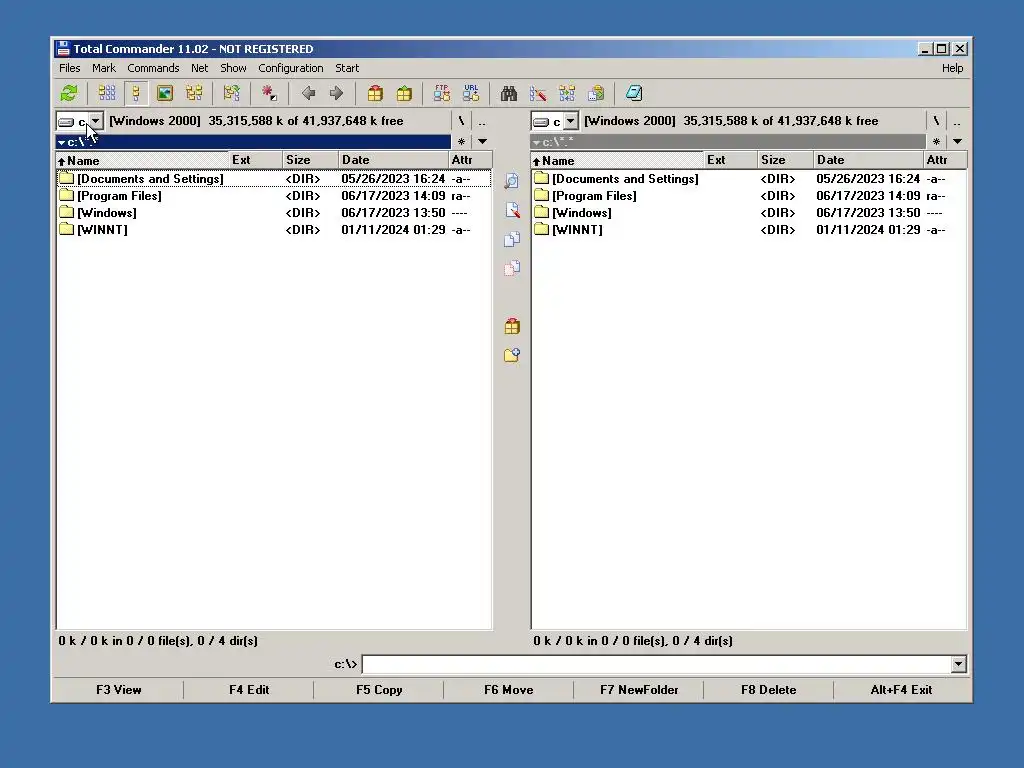Open the Configuration menu
This screenshot has height=768, width=1024.
pos(291,68)
